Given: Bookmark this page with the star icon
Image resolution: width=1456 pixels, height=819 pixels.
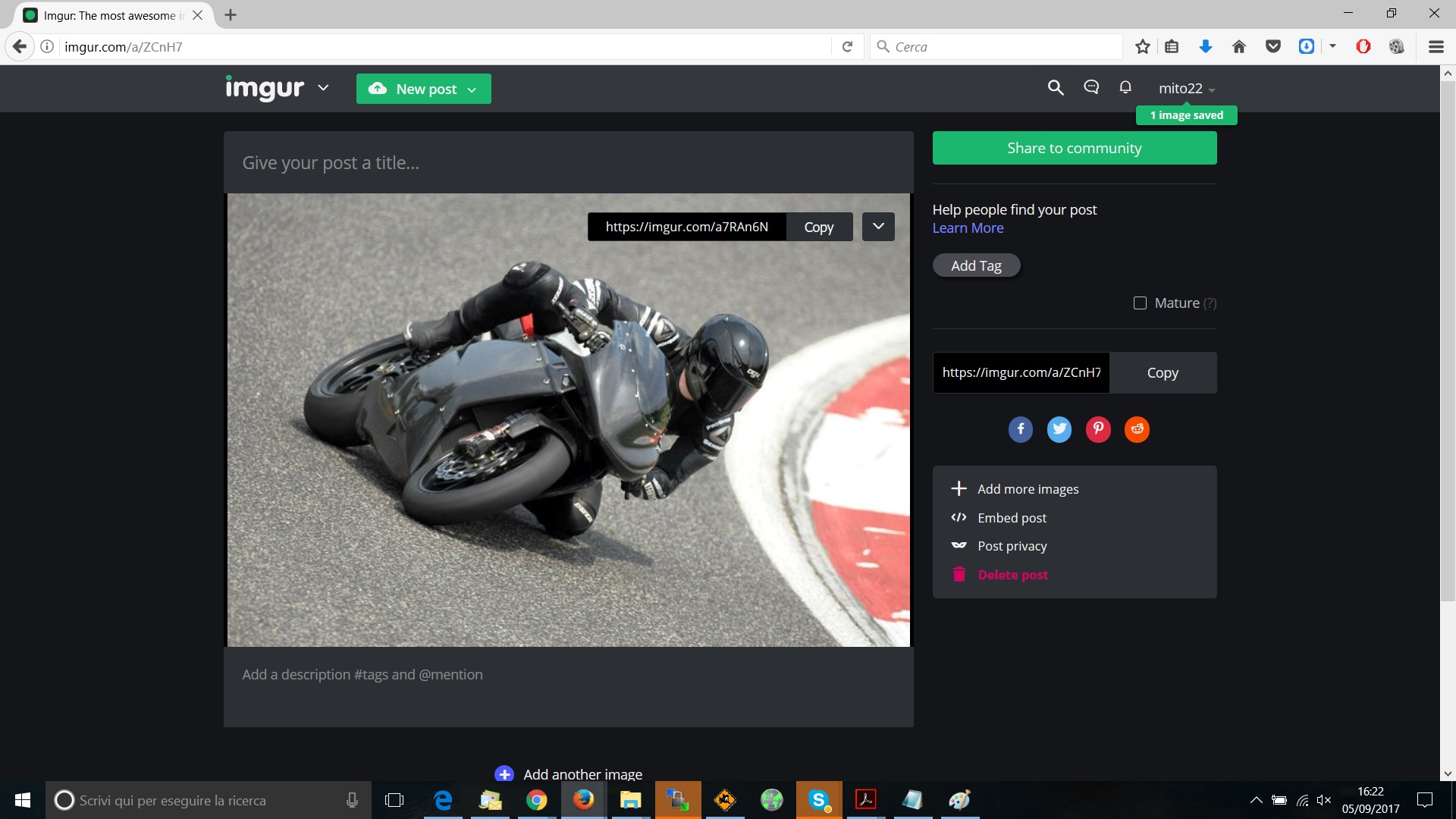Looking at the screenshot, I should coord(1143,47).
